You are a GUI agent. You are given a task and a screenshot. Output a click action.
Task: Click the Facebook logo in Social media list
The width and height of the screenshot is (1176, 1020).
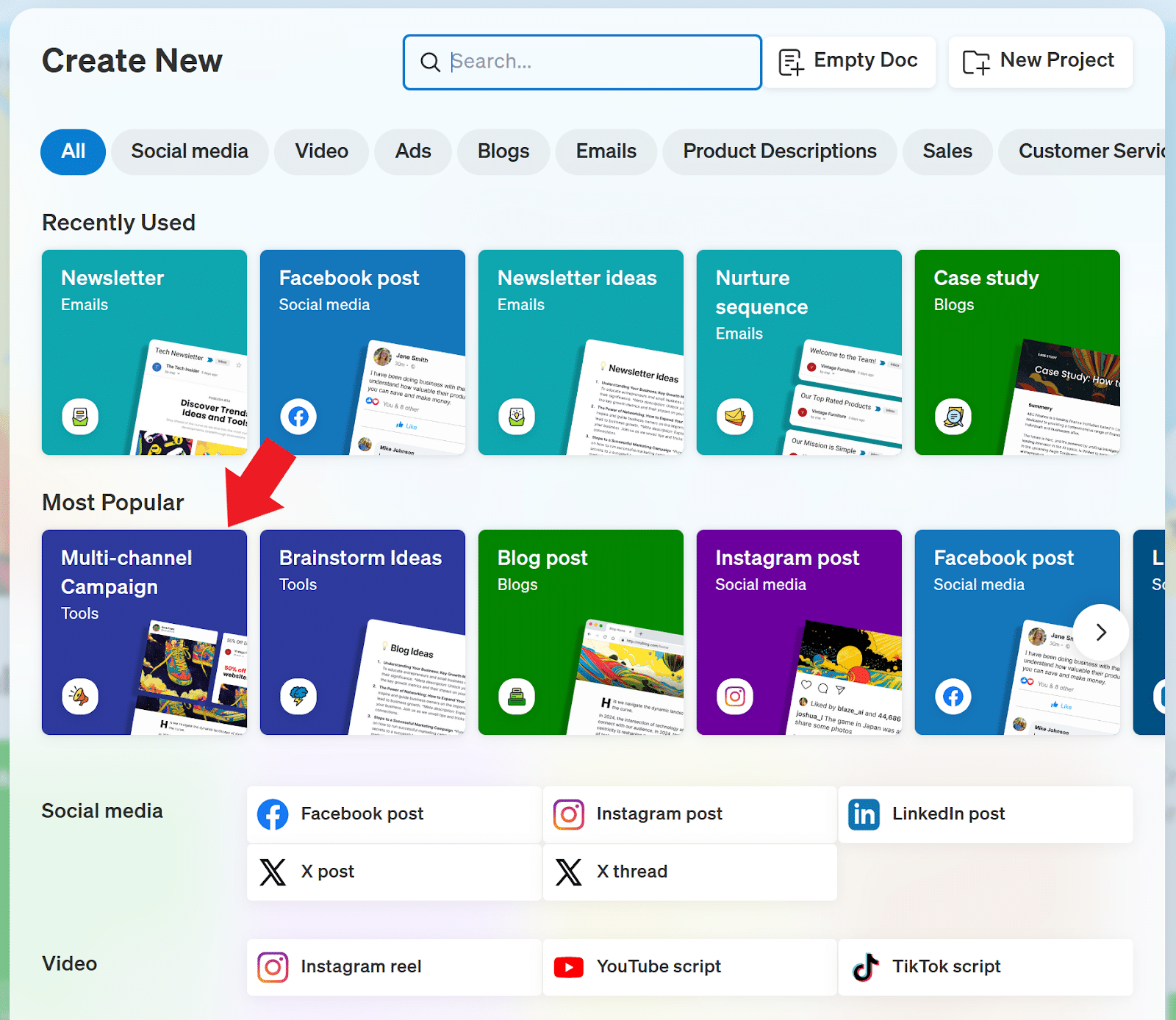(273, 814)
